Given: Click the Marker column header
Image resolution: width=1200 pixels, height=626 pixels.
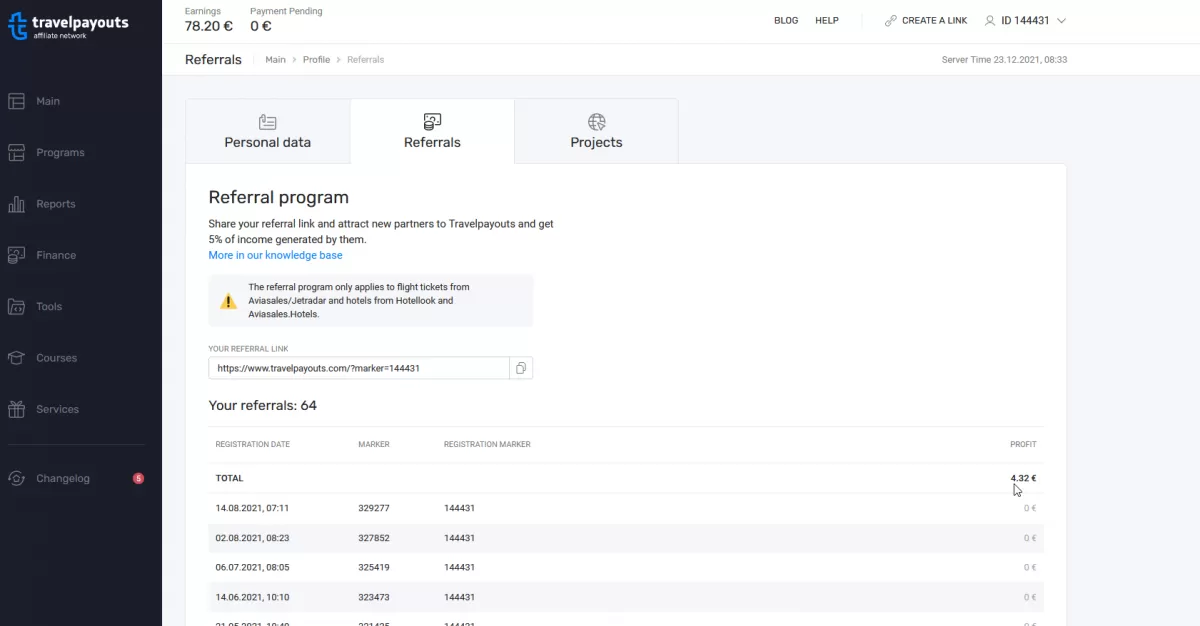Looking at the screenshot, I should tap(374, 444).
